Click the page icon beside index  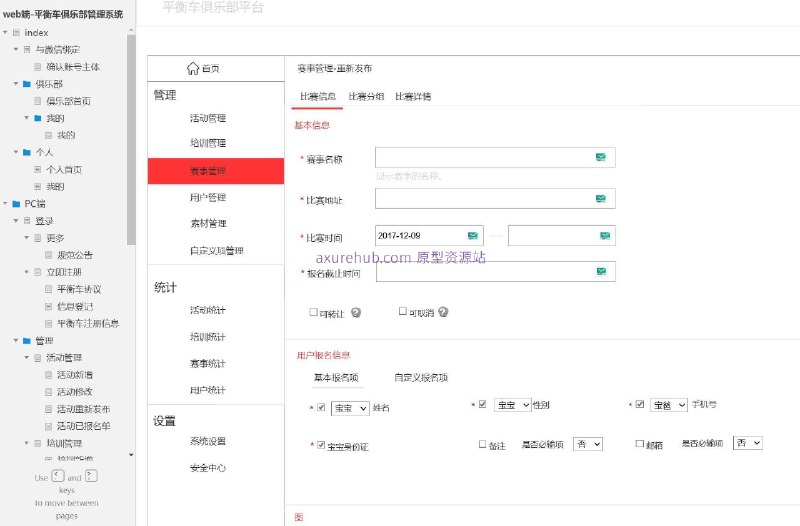tap(16, 33)
